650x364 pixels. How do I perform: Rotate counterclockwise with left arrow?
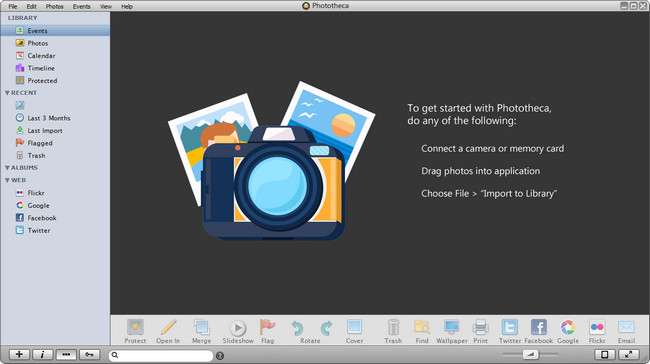point(297,328)
